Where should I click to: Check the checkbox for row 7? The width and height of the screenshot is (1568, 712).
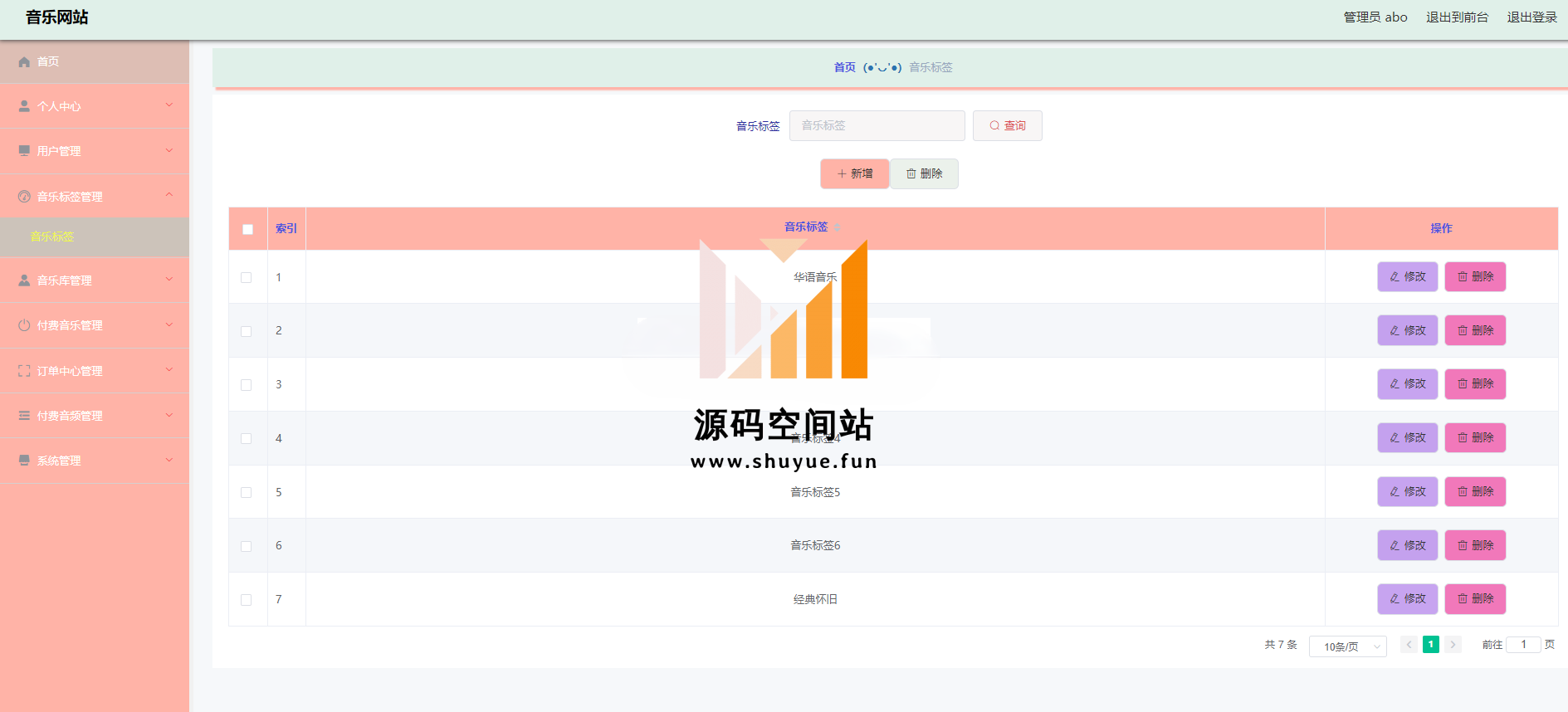[x=246, y=600]
